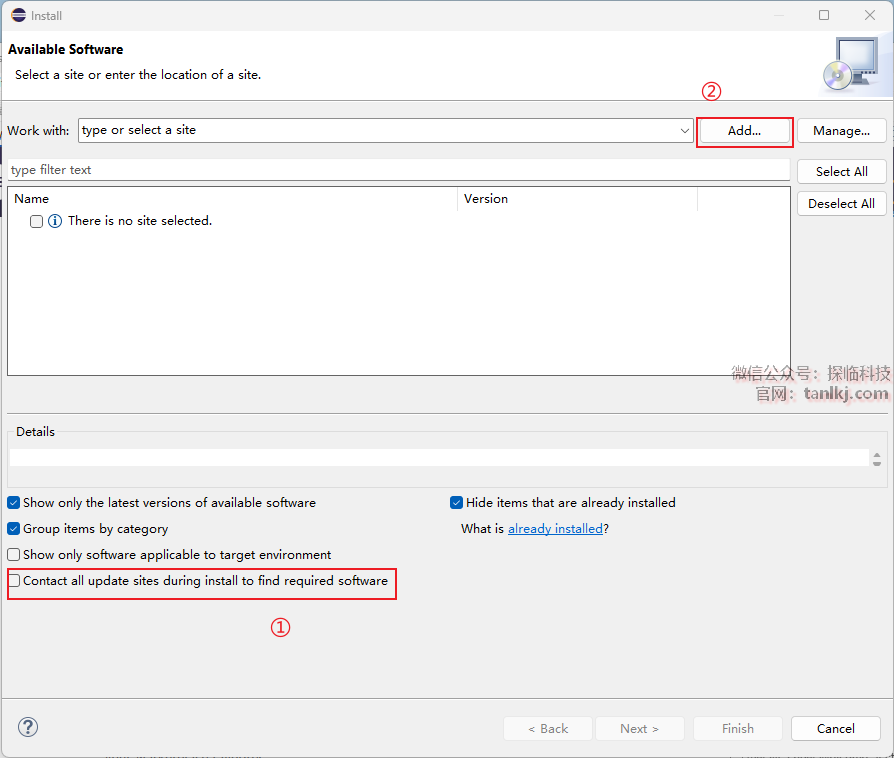Uncheck Show only the latest versions
The width and height of the screenshot is (894, 758).
[14, 503]
